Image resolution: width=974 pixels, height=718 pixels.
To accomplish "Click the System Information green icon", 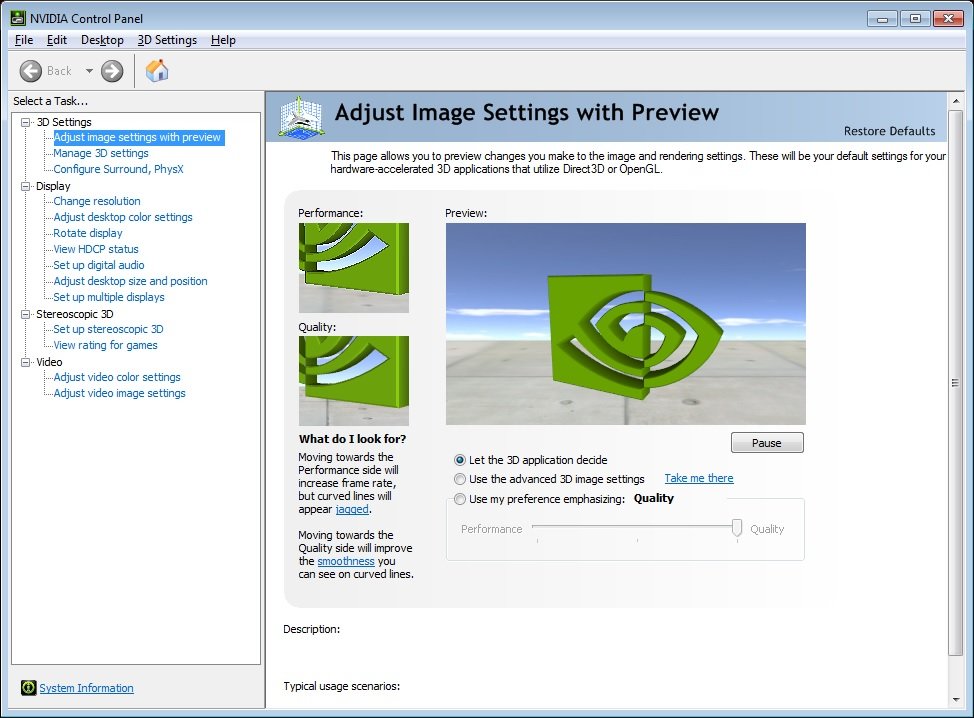I will point(29,688).
